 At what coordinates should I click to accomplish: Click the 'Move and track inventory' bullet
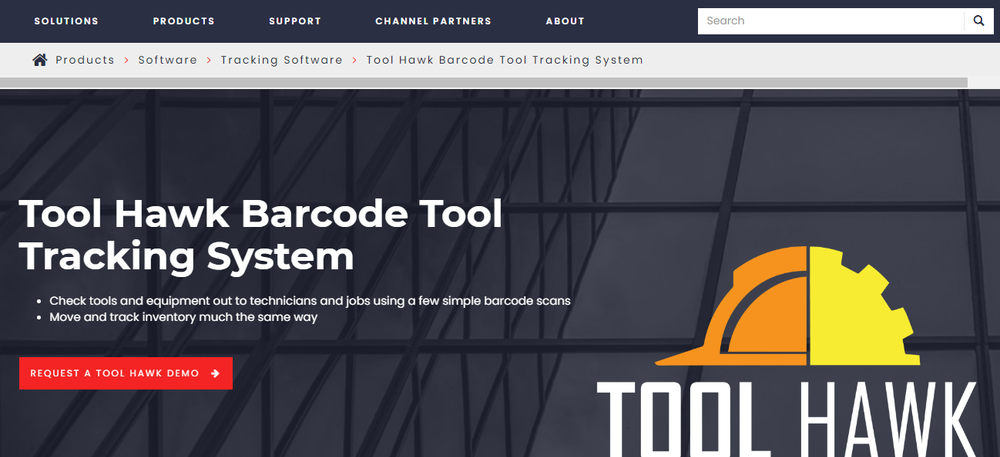pos(183,316)
